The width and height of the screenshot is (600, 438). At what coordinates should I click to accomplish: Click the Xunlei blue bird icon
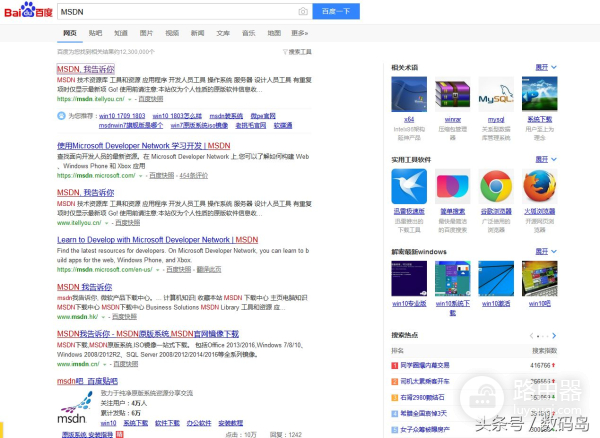tap(409, 187)
